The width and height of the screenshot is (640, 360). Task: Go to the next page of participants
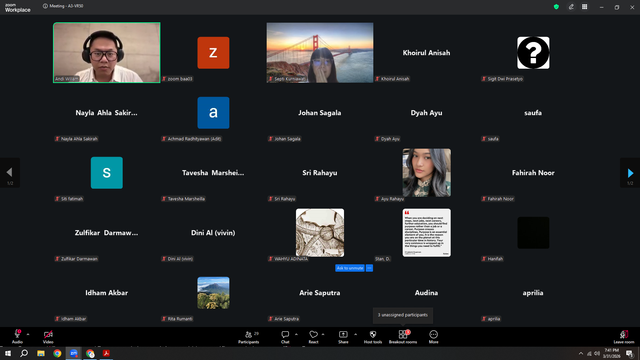(x=630, y=173)
